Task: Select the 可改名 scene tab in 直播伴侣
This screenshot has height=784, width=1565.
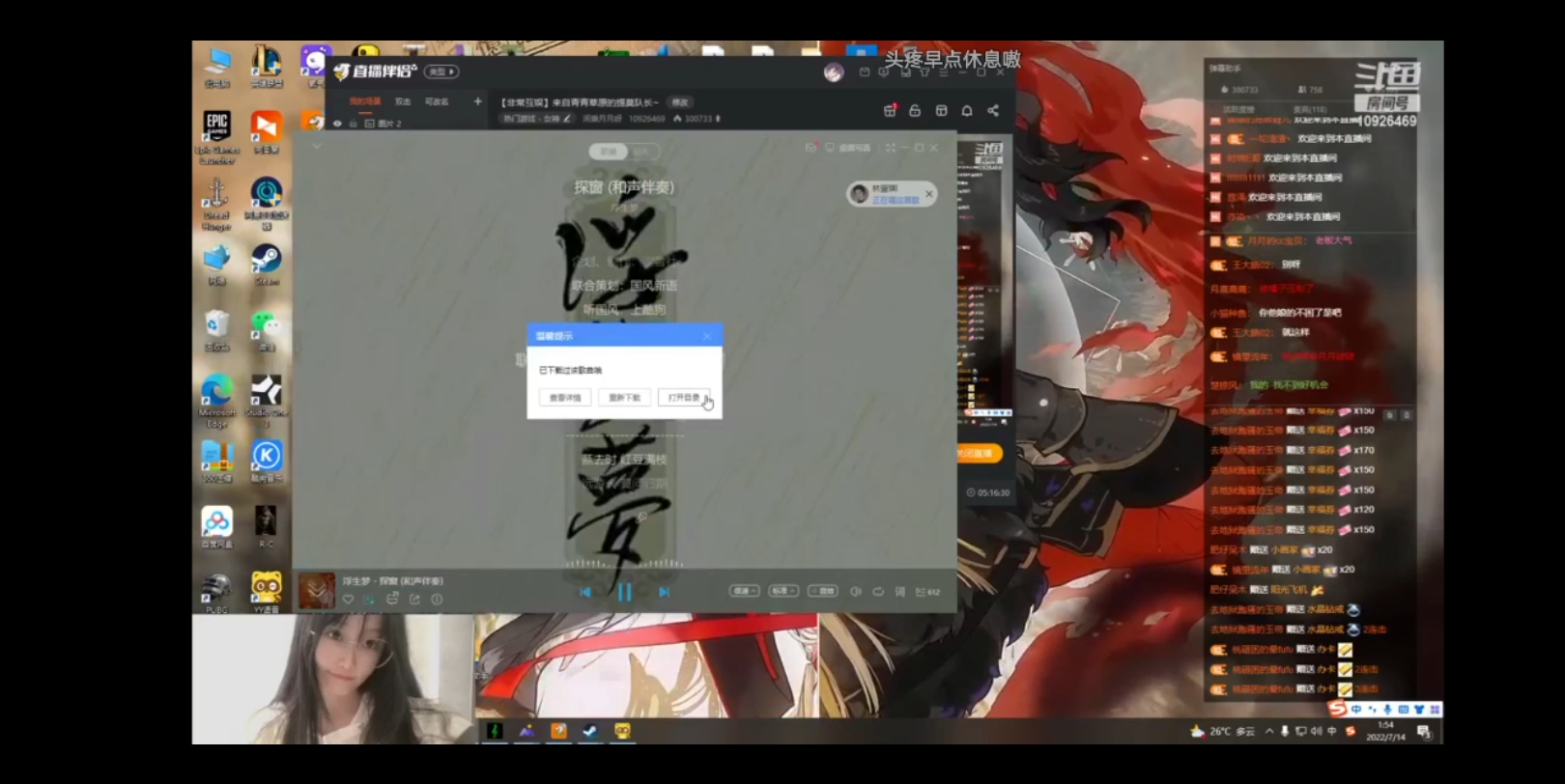Action: [x=437, y=101]
